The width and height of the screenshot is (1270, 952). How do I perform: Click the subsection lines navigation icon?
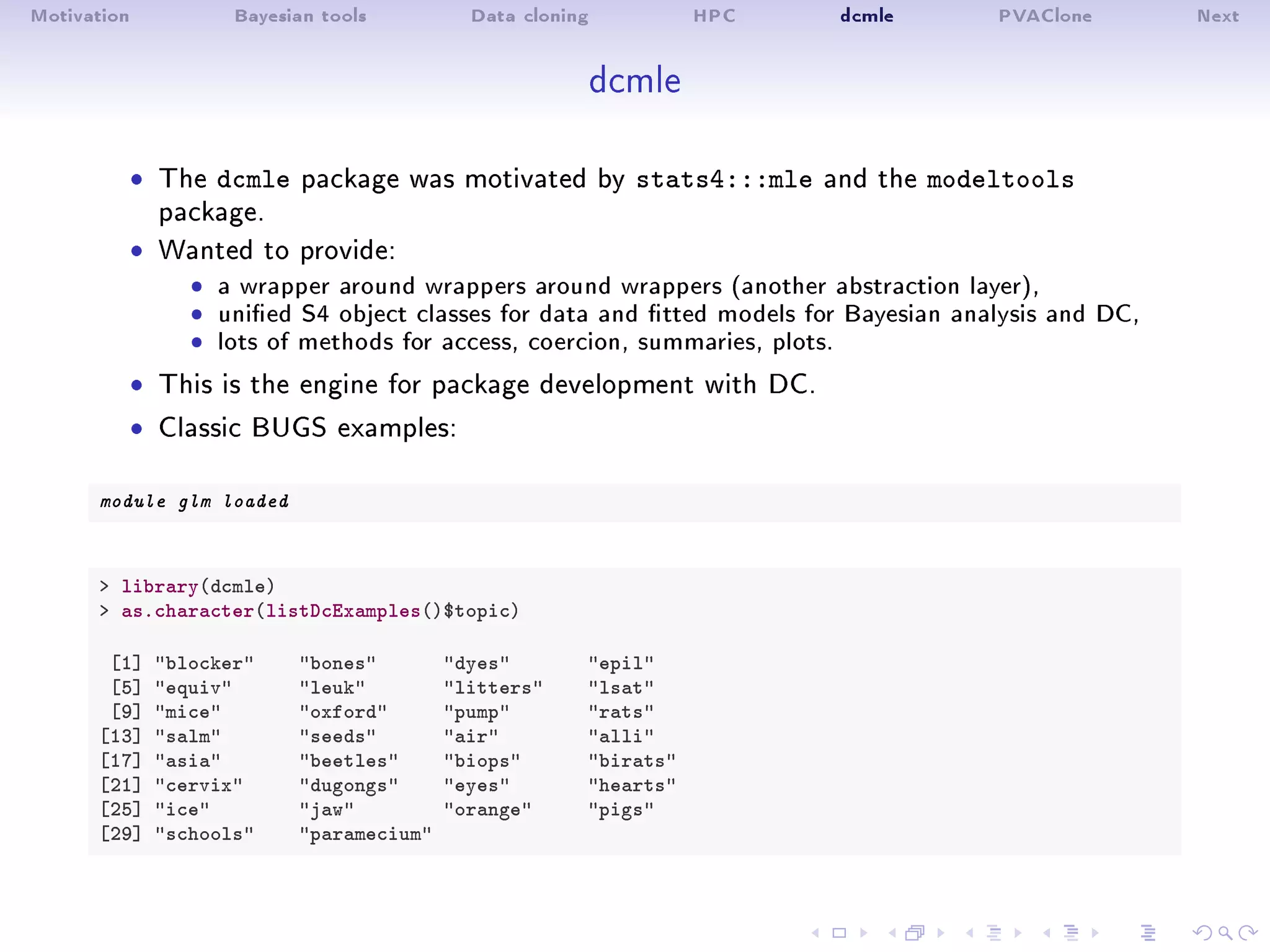pos(994,932)
